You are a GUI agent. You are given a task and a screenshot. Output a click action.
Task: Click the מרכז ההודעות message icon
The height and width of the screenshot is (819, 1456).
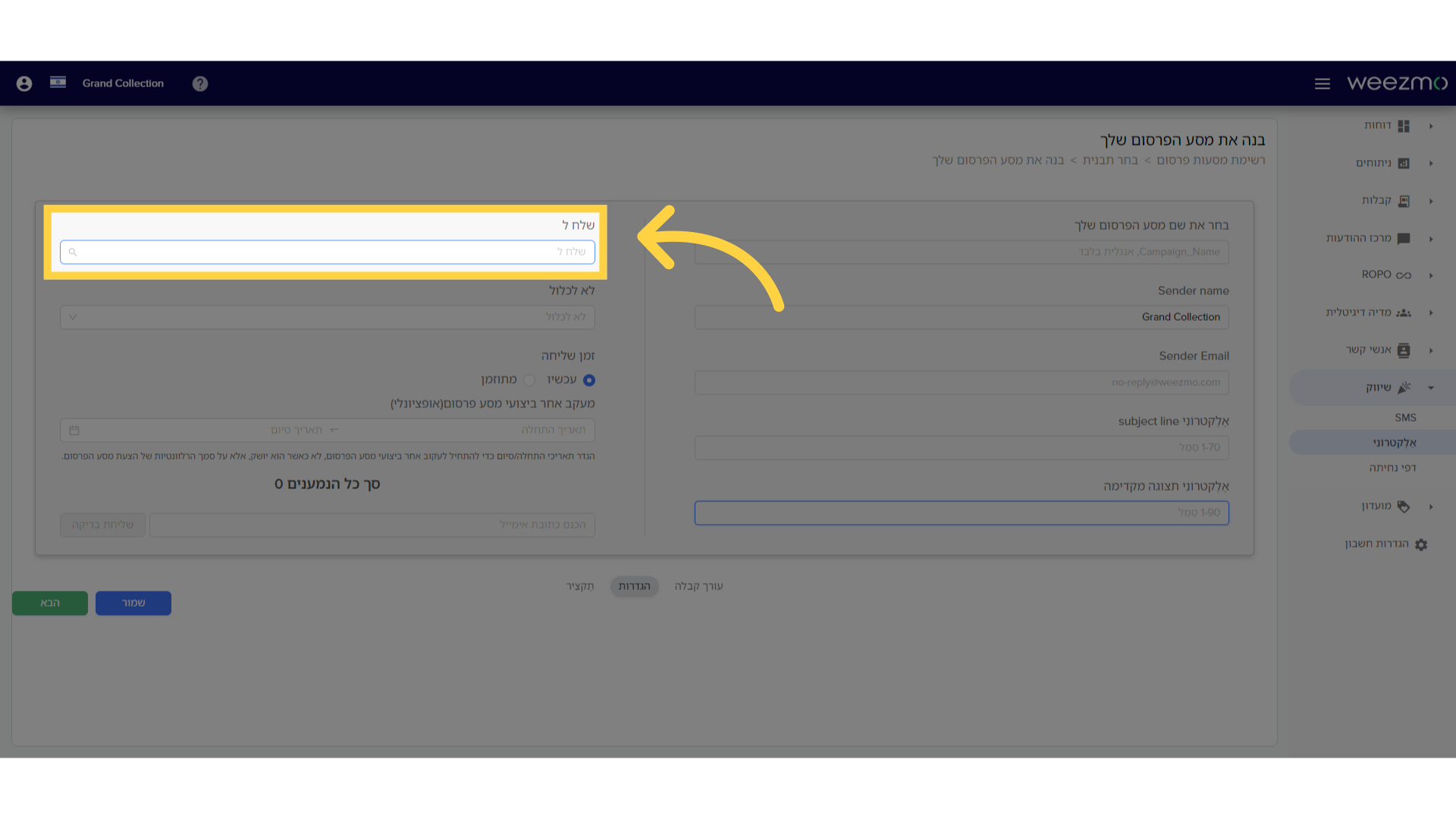coord(1404,238)
